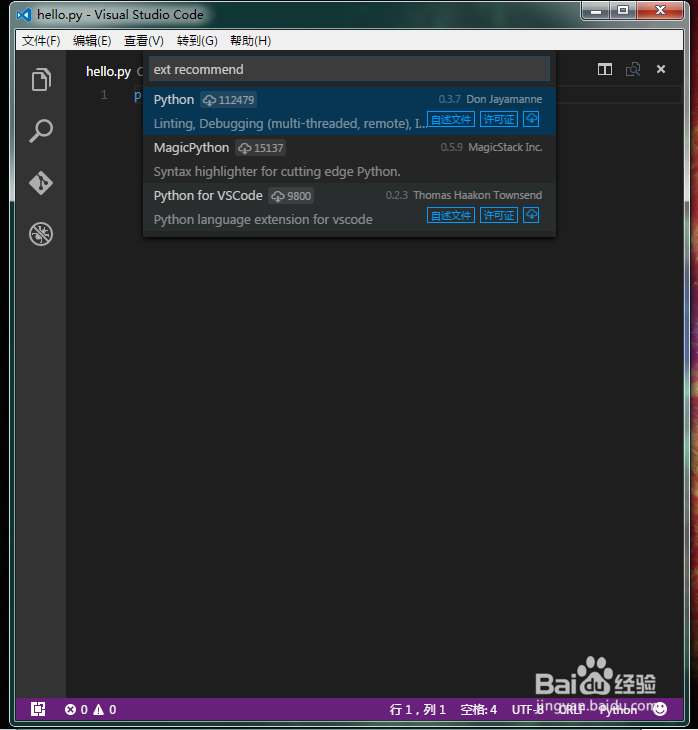698x730 pixels.
Task: Click author name Don Jayamanne
Action: [504, 99]
